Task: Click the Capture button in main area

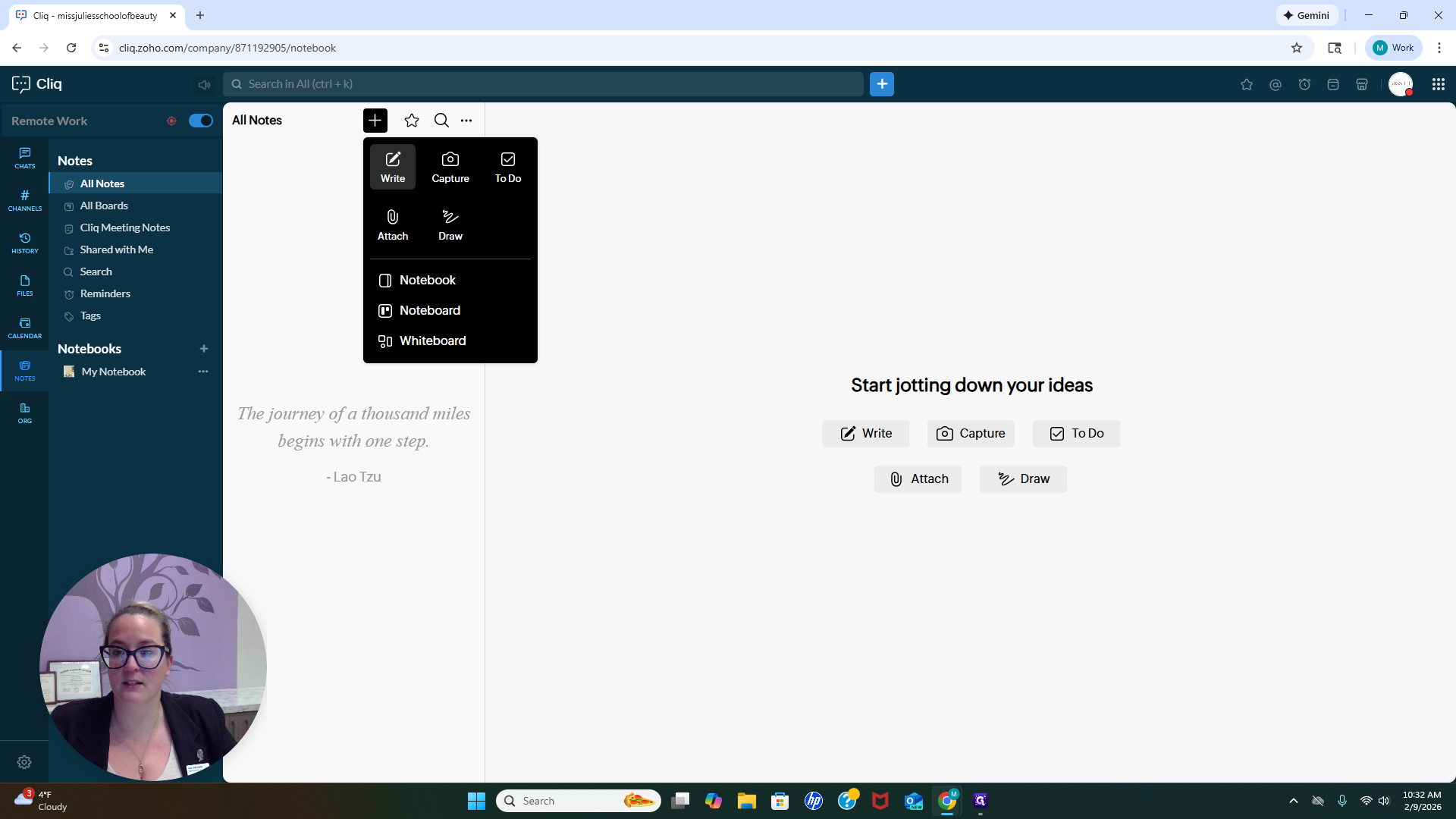Action: tap(971, 434)
